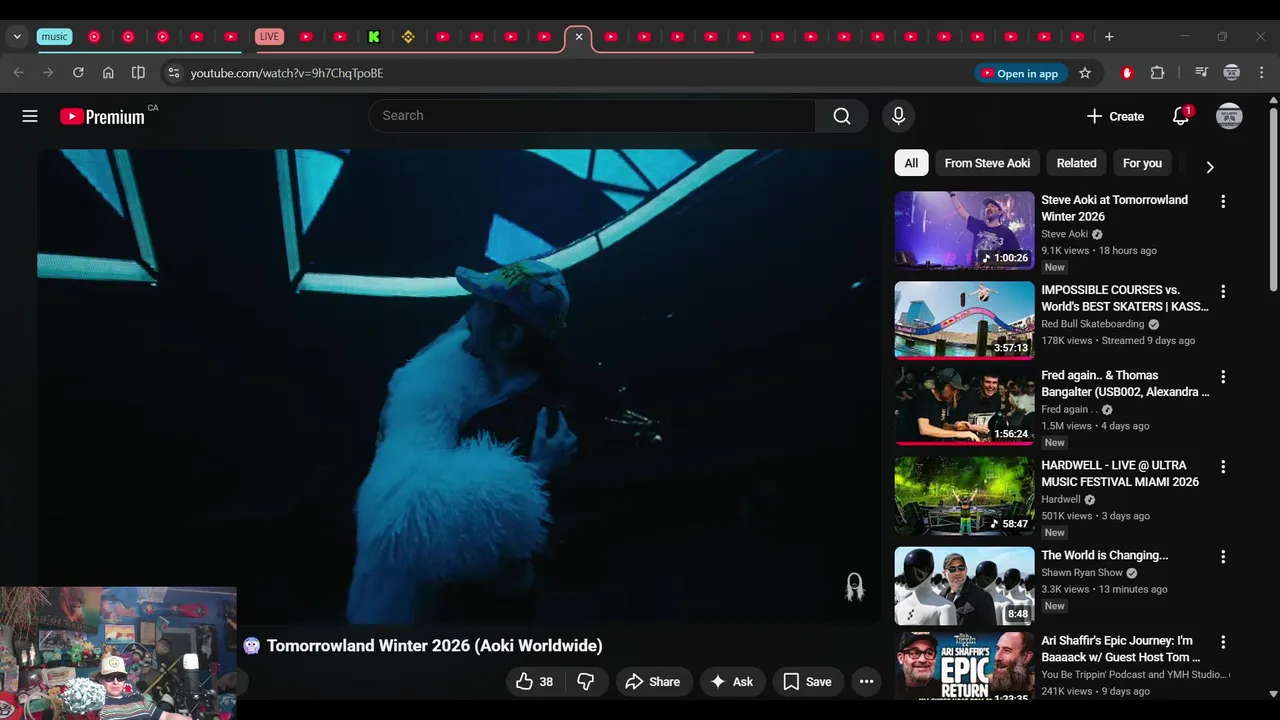The width and height of the screenshot is (1280, 720).
Task: Toggle the music tab group
Action: coord(54,37)
